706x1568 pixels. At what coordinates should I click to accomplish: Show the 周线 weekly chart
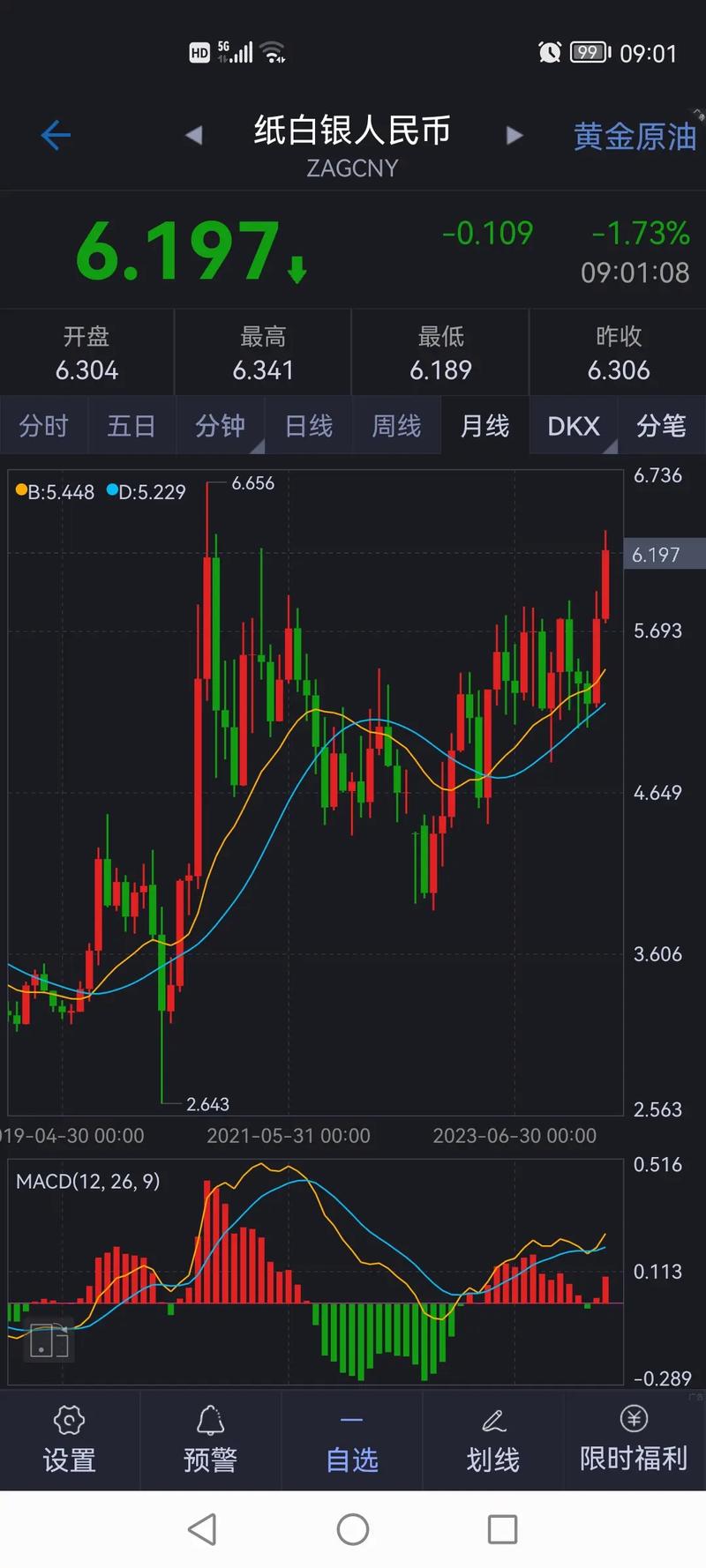(396, 426)
